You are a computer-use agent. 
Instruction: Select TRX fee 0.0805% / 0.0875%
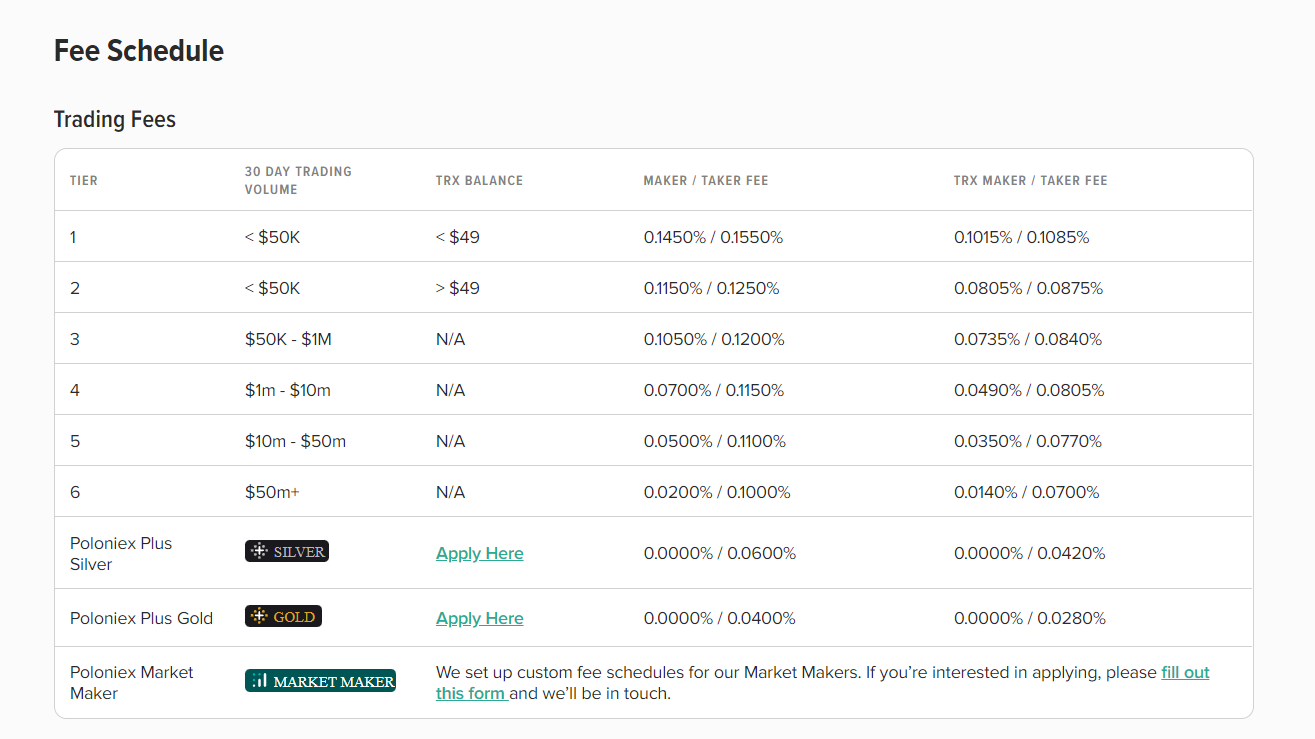(1029, 288)
